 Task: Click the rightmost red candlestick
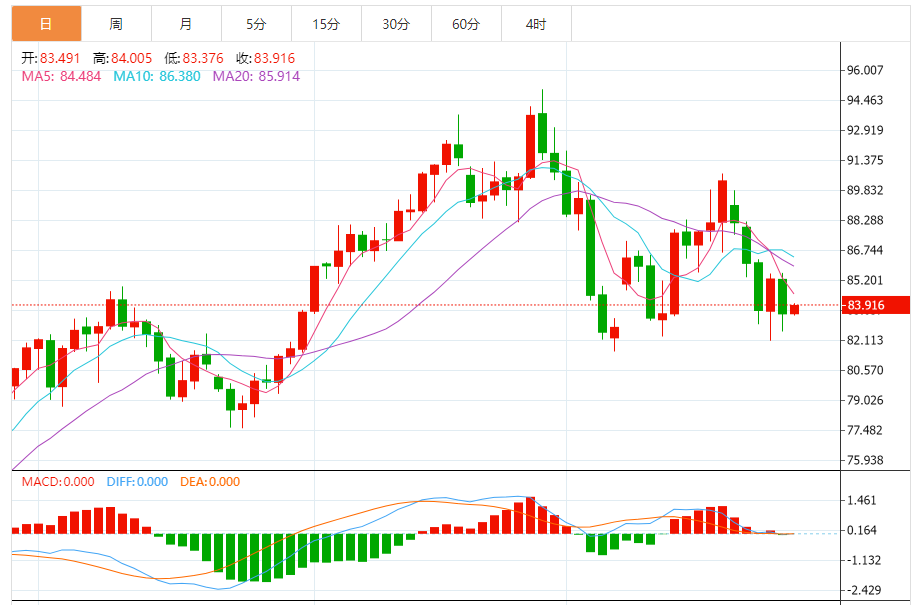794,309
